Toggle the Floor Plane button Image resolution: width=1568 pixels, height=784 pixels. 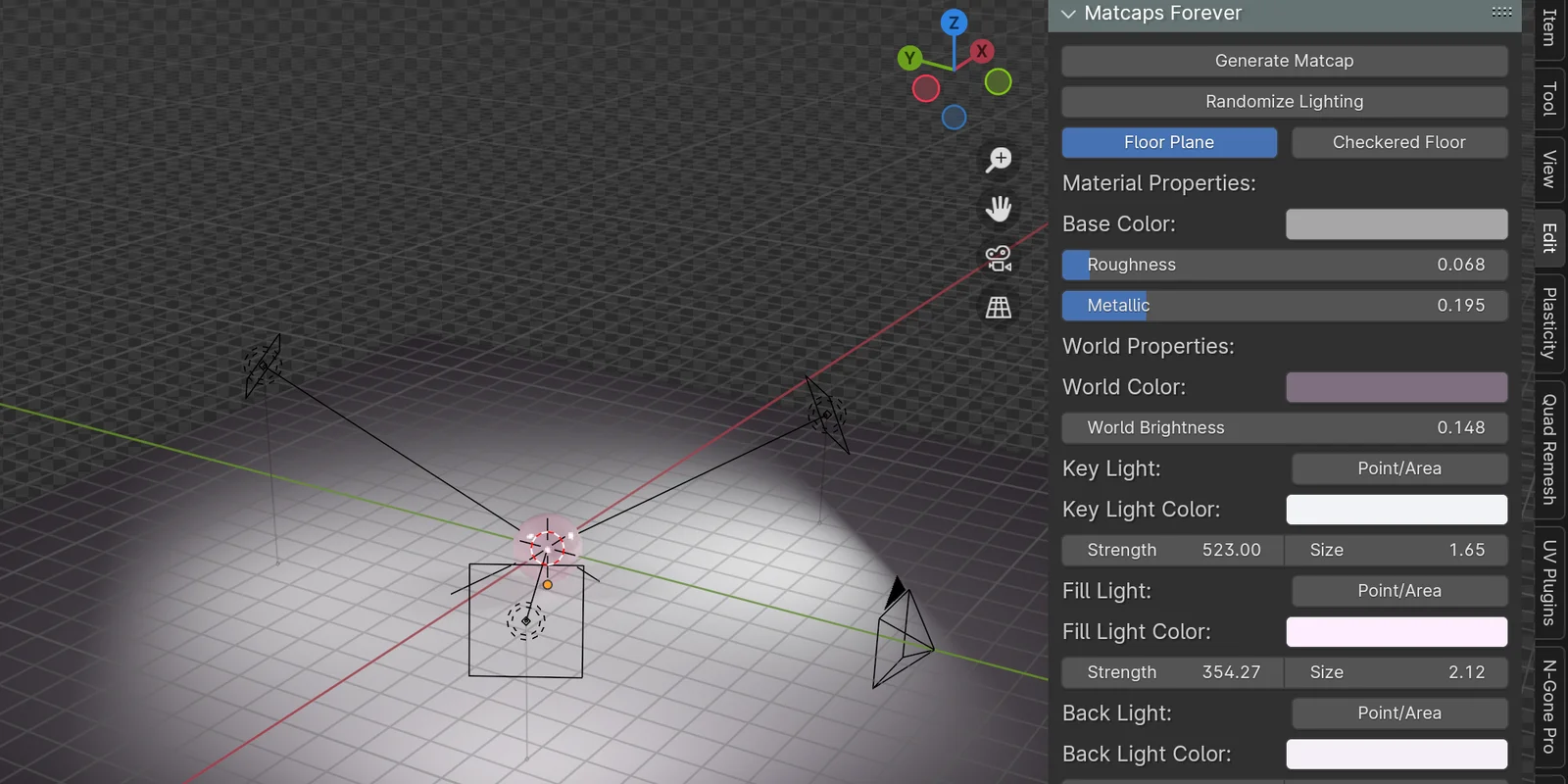tap(1169, 142)
